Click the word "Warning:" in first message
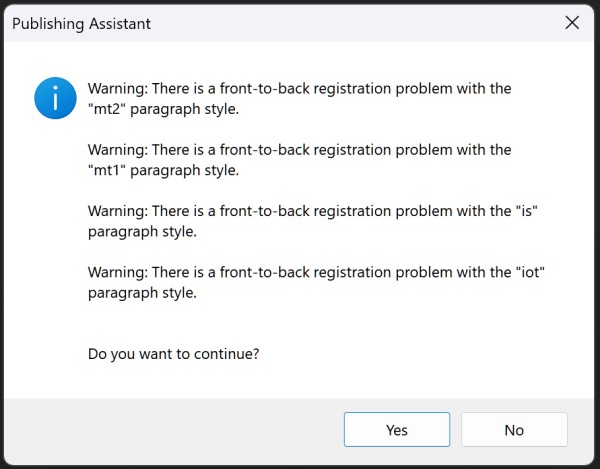The image size is (600, 469). point(117,89)
